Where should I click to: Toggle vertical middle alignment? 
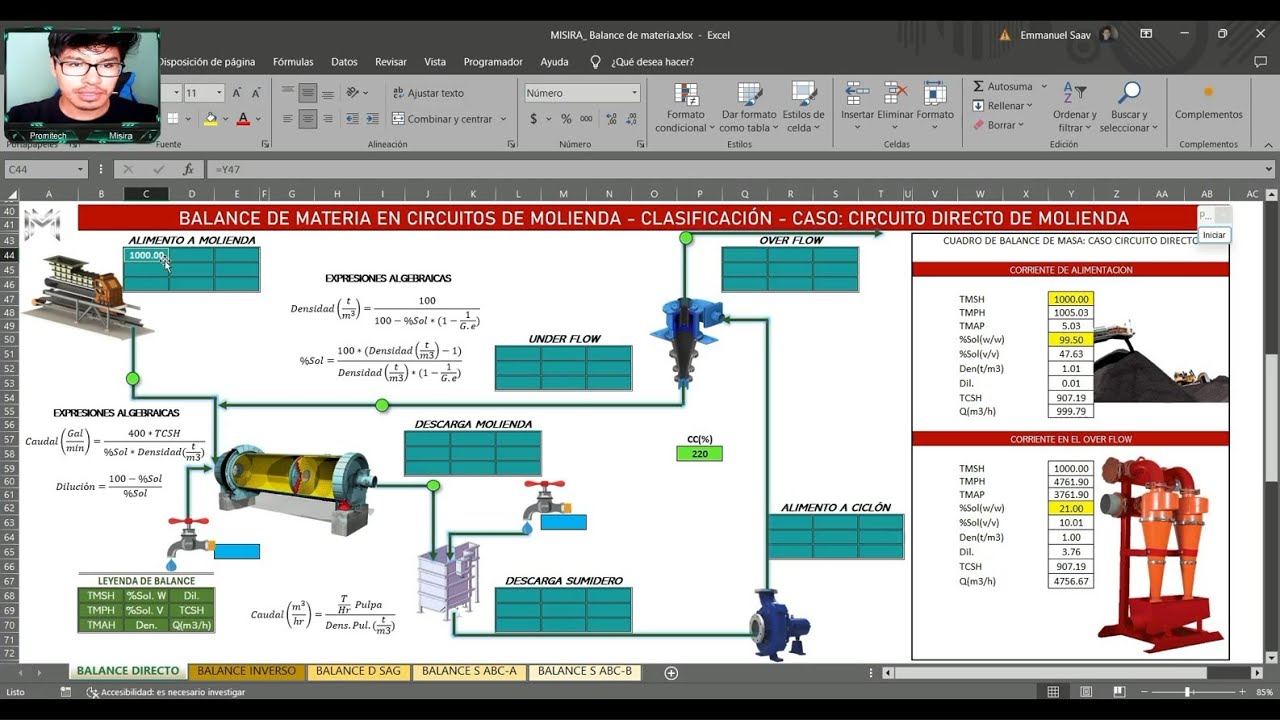[308, 93]
